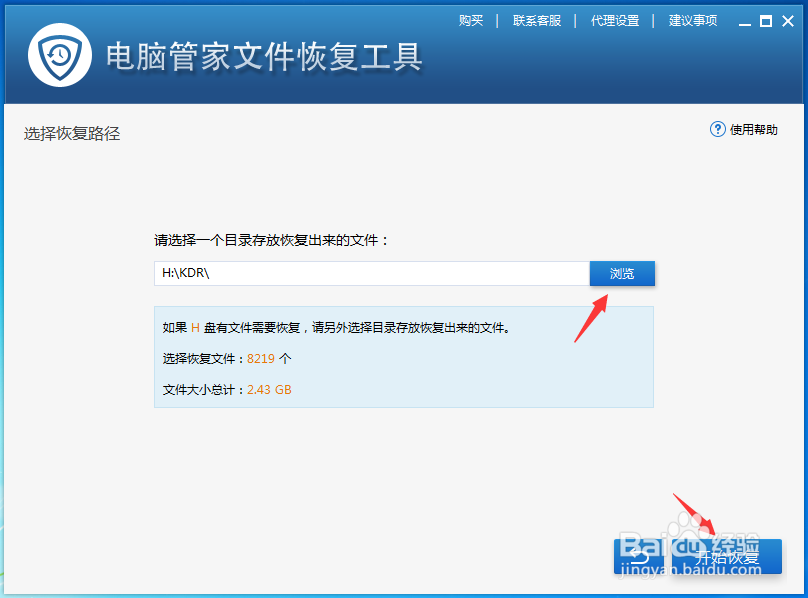Viewport: 808px width, 598px height.
Task: Click the H 盘 warning note text
Action: 336,327
